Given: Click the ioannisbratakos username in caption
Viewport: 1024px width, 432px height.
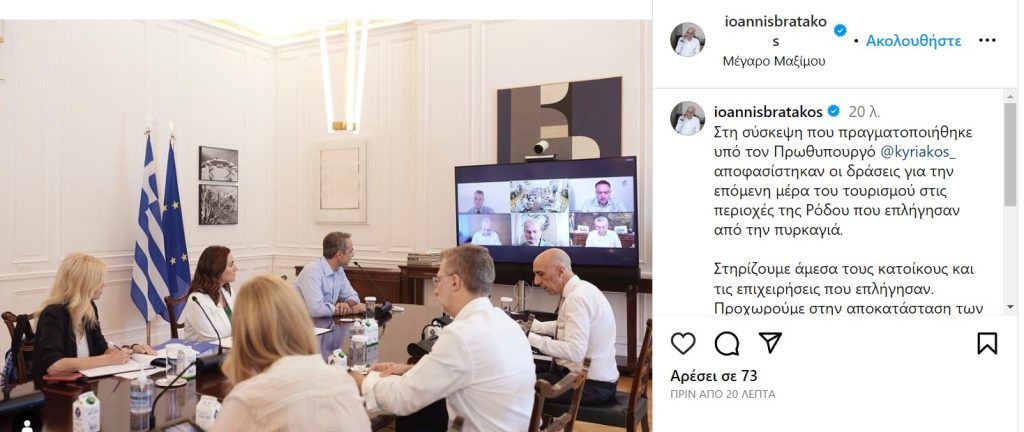Looking at the screenshot, I should coord(768,112).
